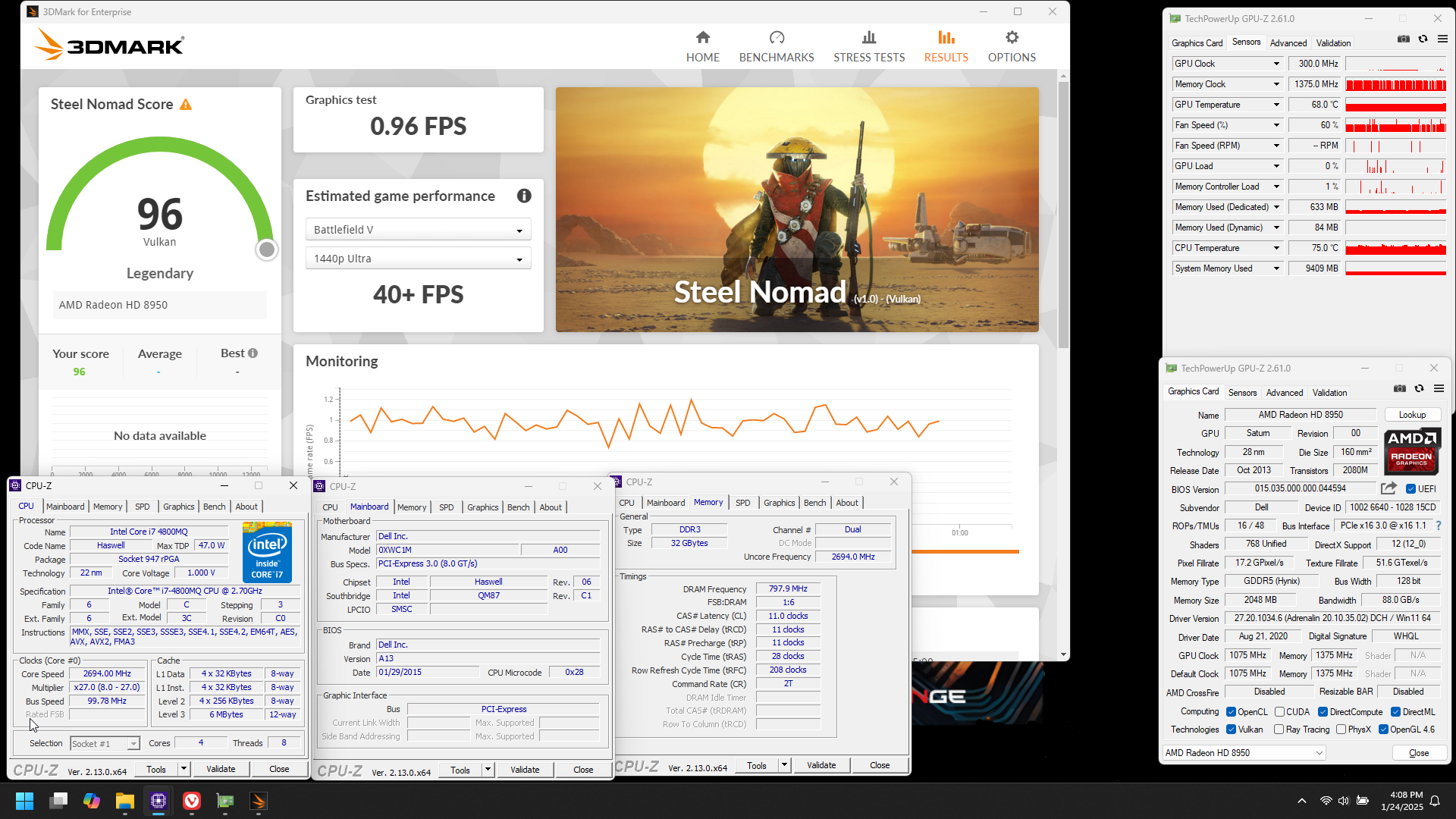Toggle the CUDA checkbox
The width and height of the screenshot is (1456, 819).
1280,712
